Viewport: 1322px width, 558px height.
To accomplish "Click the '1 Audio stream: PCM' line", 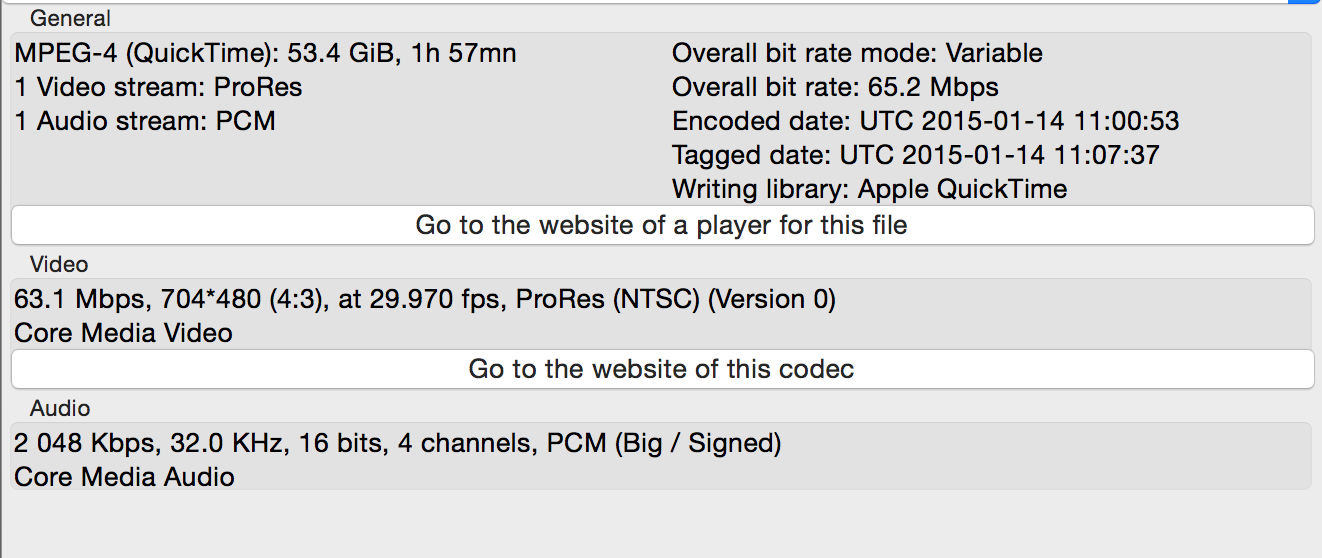I will click(145, 121).
